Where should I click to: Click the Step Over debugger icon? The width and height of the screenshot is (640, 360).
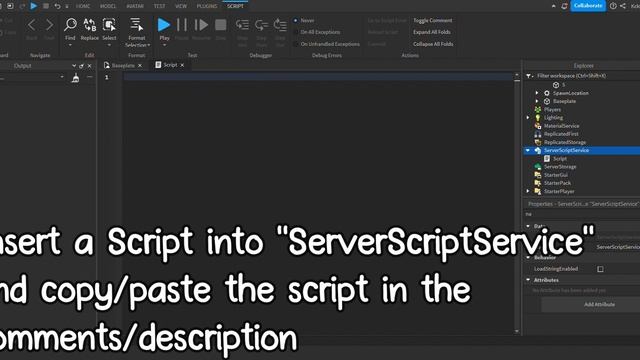pyautogui.click(x=261, y=25)
